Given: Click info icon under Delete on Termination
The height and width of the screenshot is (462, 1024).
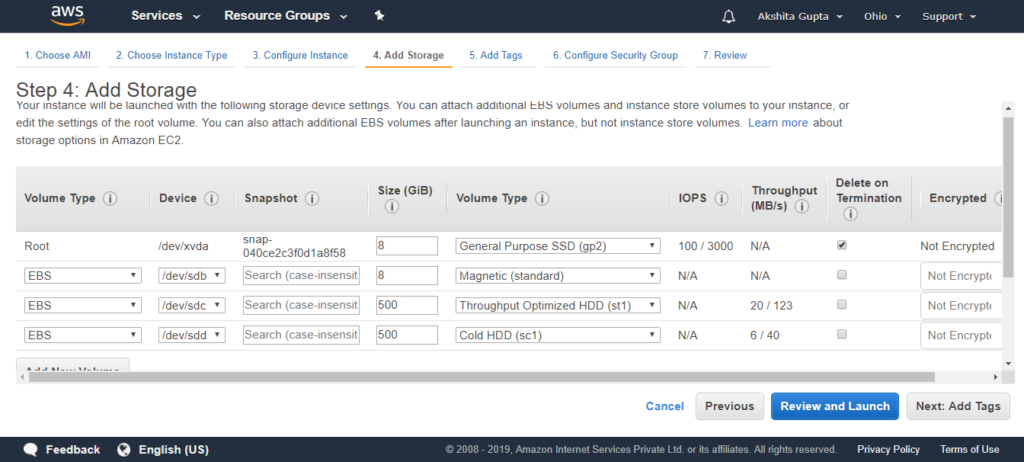Looking at the screenshot, I should [x=850, y=214].
